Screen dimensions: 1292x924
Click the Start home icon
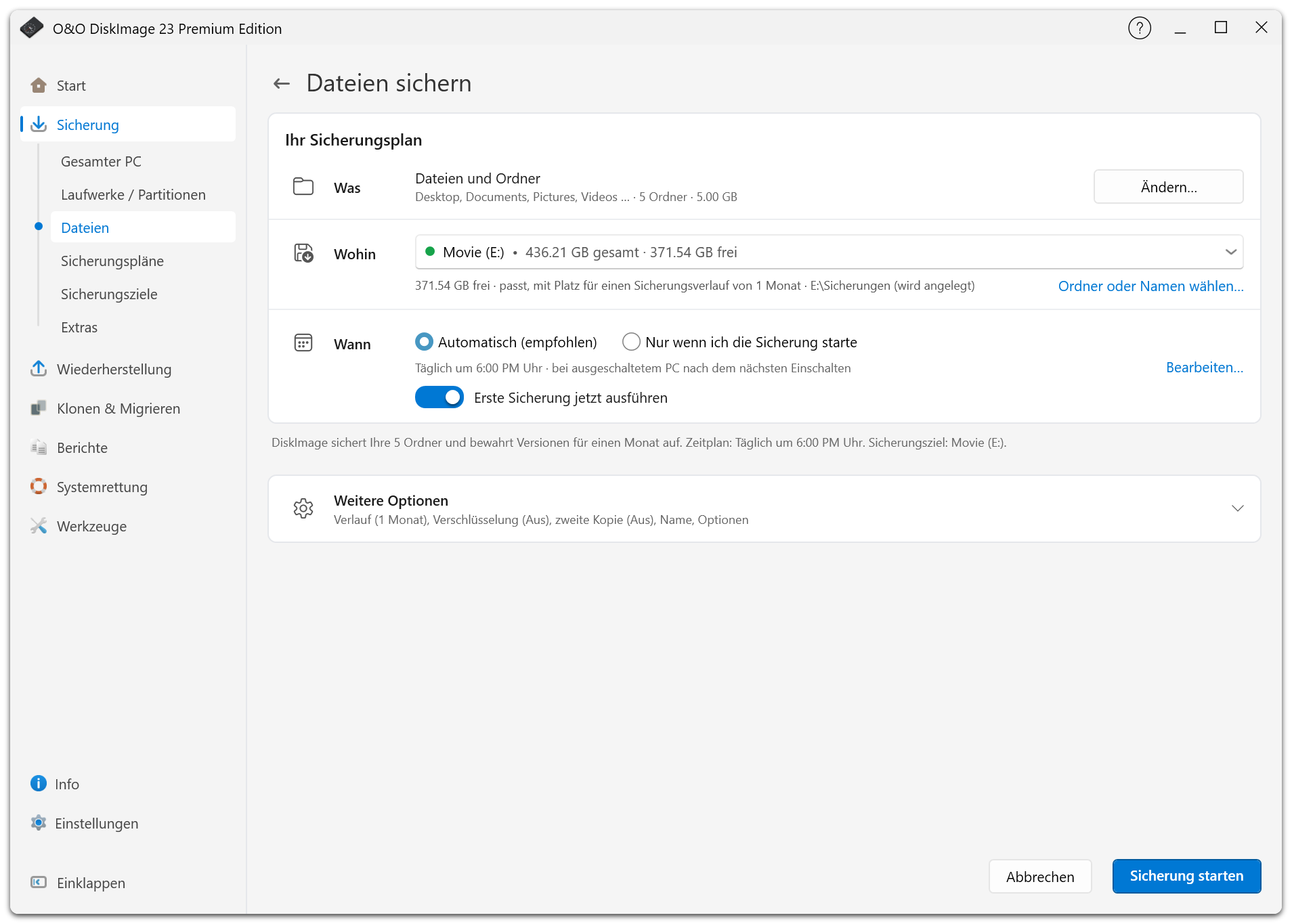point(39,85)
